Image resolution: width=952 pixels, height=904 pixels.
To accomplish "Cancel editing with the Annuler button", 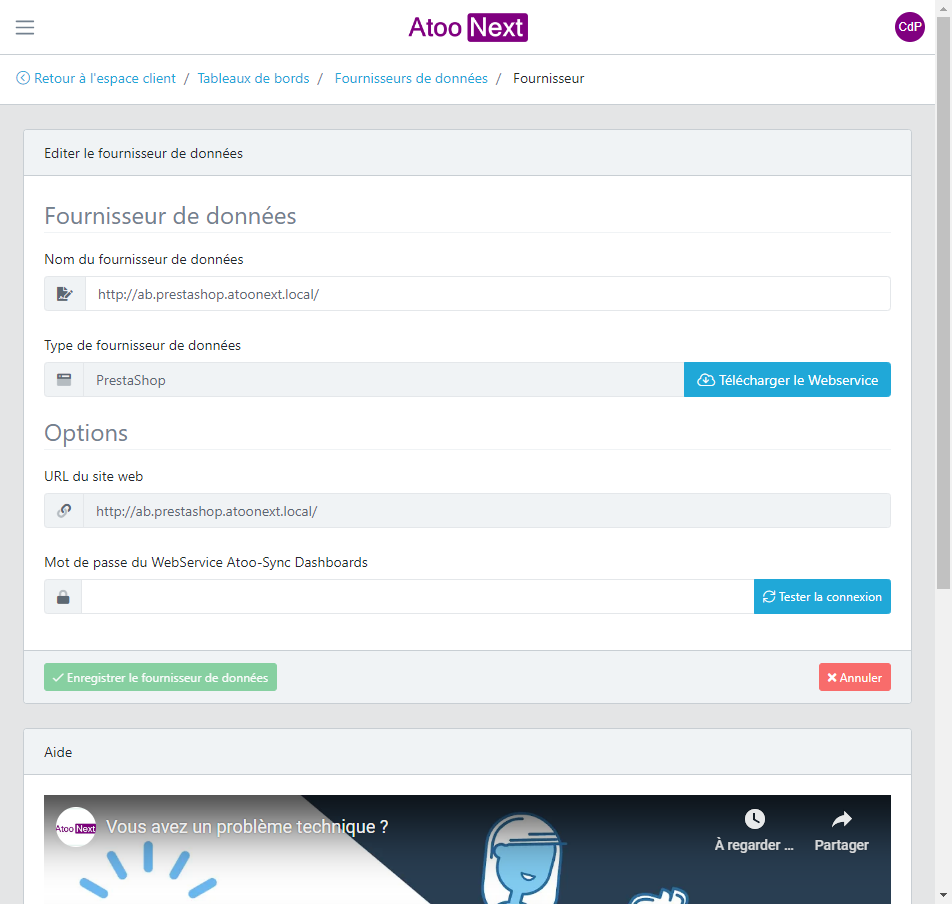I will coord(854,678).
